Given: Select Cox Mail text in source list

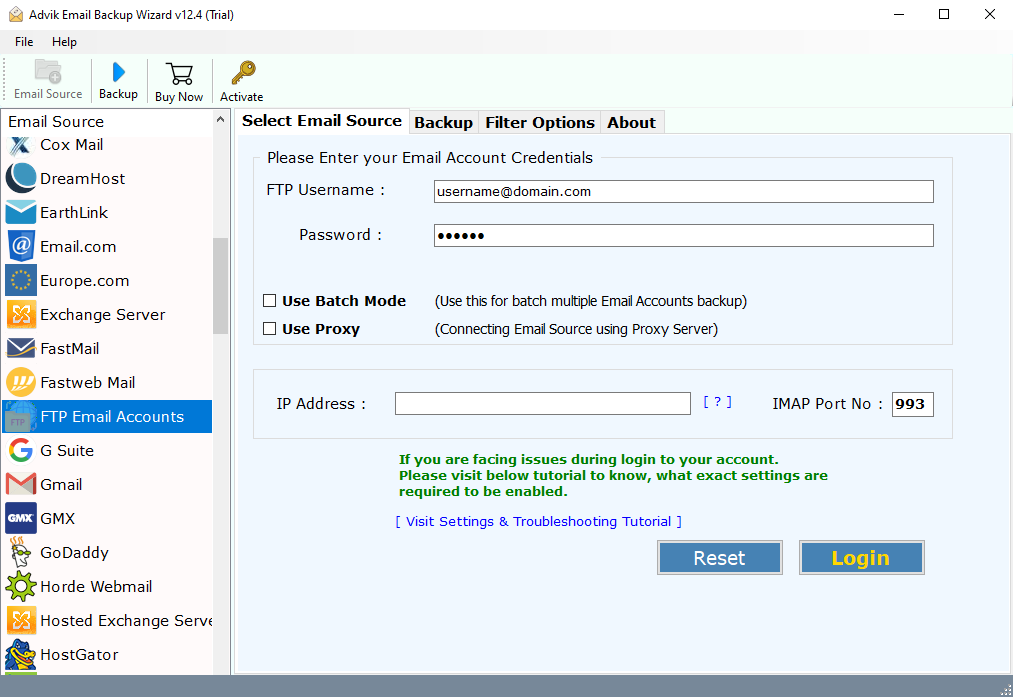Looking at the screenshot, I should 72,145.
